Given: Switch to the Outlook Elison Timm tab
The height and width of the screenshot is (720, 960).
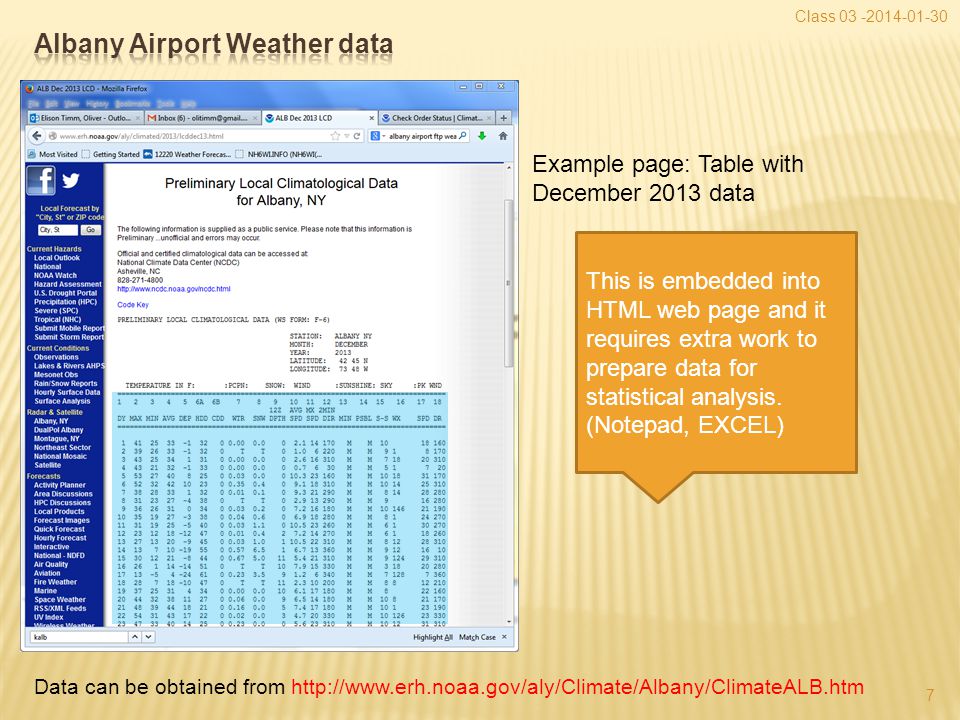Looking at the screenshot, I should (85, 118).
